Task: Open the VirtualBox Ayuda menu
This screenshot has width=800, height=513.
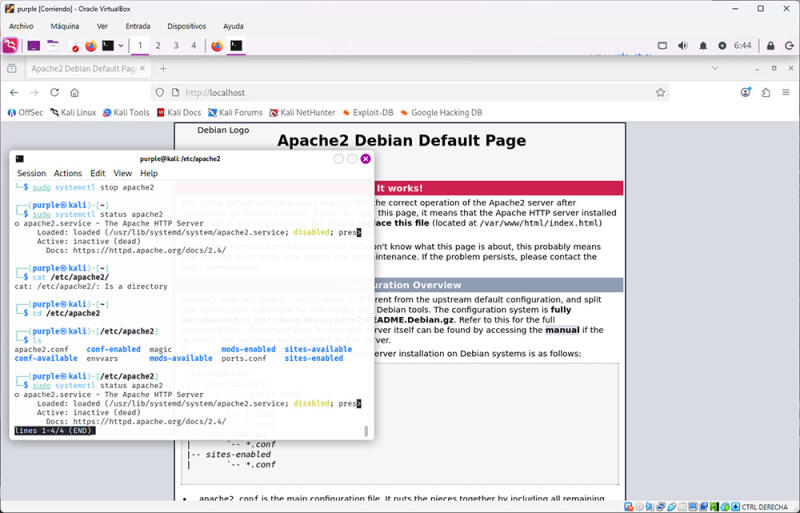Action: [x=233, y=26]
